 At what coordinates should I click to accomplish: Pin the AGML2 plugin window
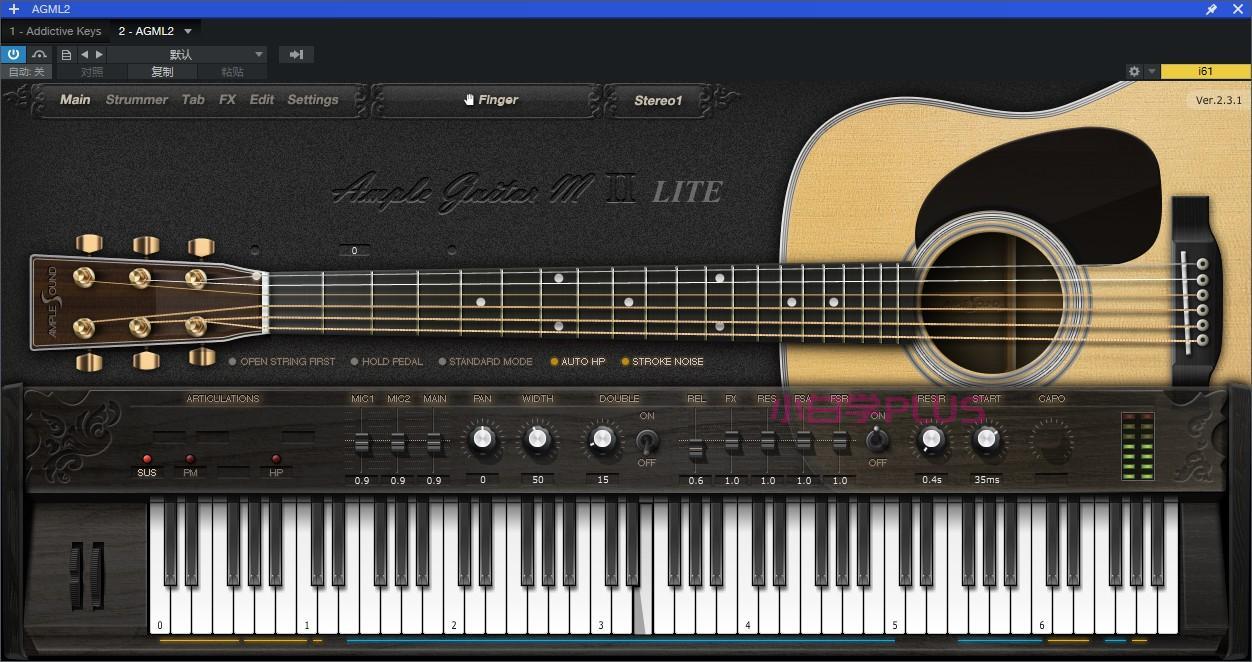[1211, 9]
